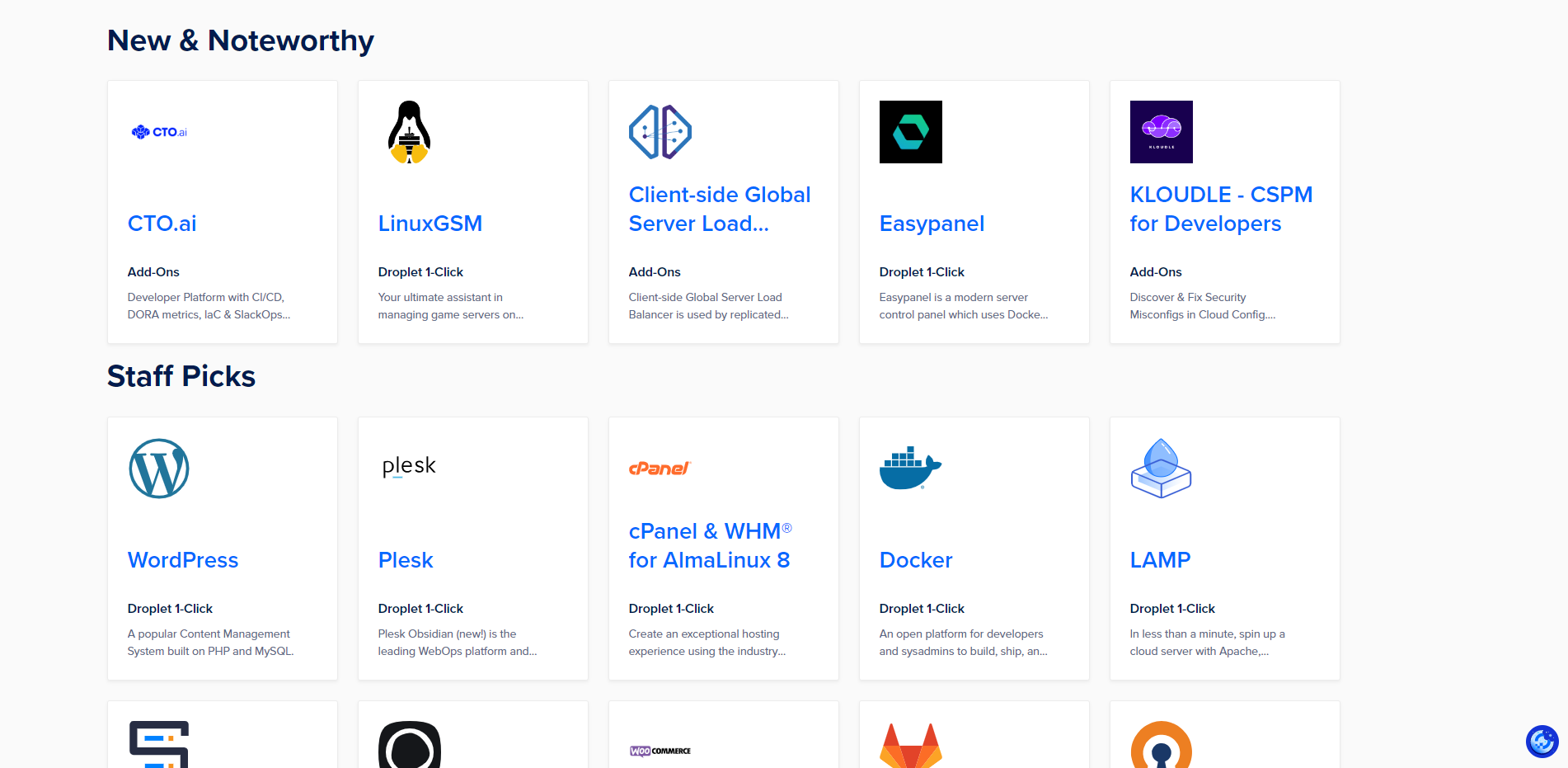Open the WordPress title link
The width and height of the screenshot is (1568, 768).
[183, 560]
